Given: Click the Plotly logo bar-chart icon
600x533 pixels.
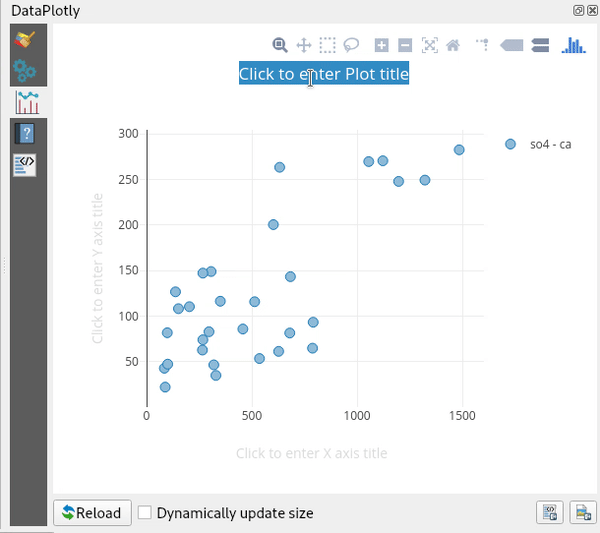Looking at the screenshot, I should (x=573, y=45).
